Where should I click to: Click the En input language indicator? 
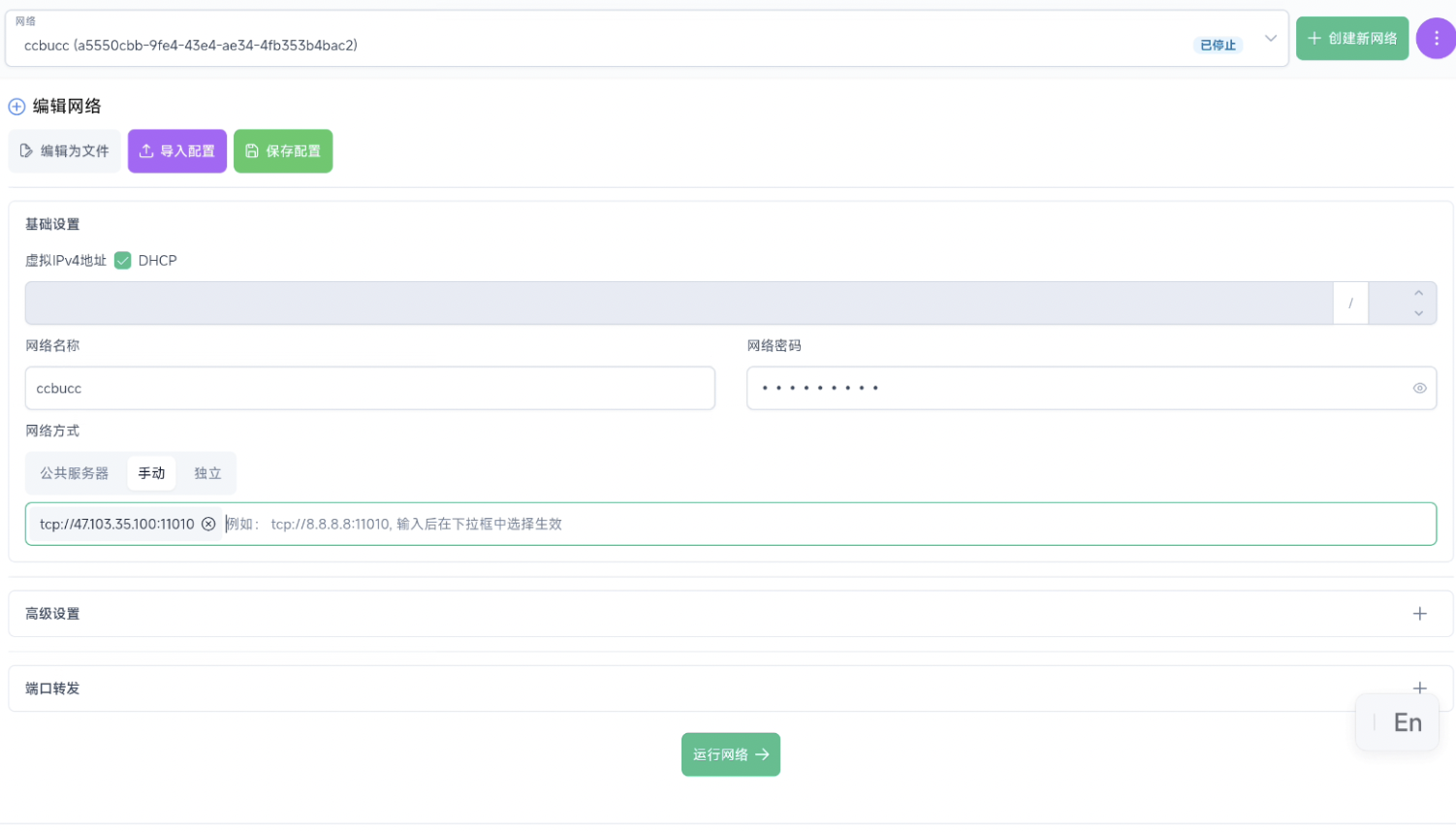[x=1407, y=722]
